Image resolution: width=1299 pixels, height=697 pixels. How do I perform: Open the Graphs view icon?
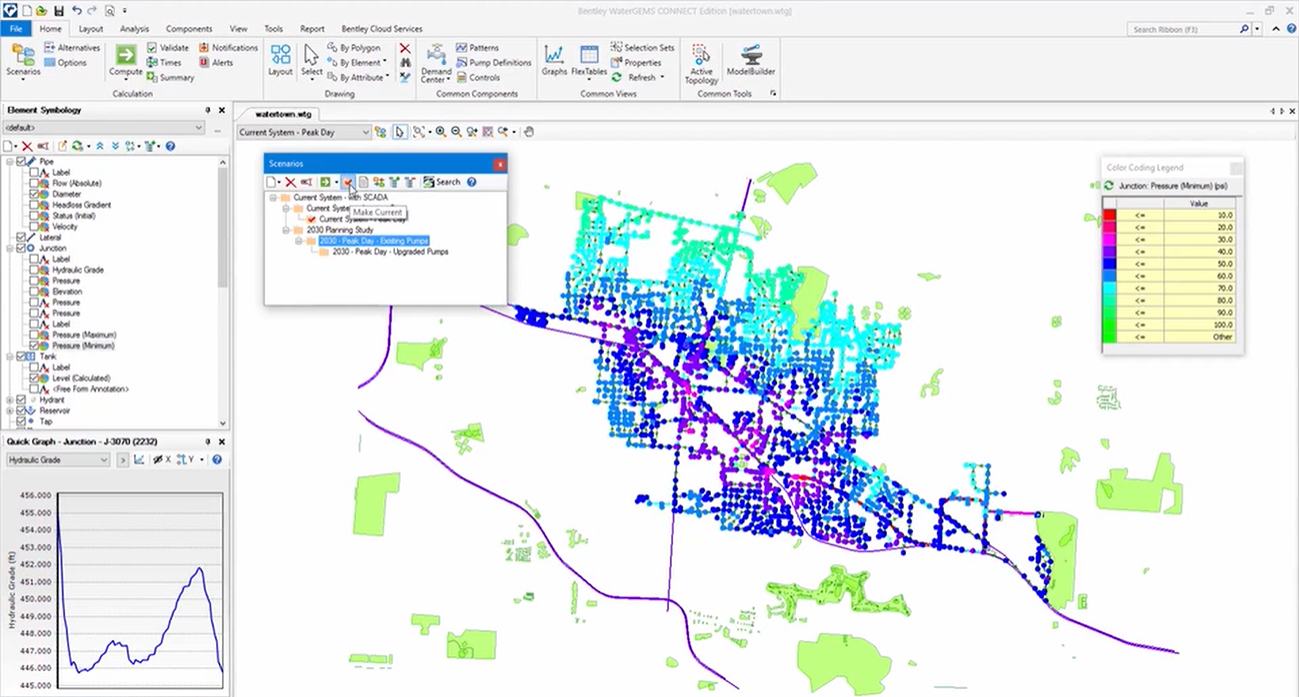[x=554, y=58]
